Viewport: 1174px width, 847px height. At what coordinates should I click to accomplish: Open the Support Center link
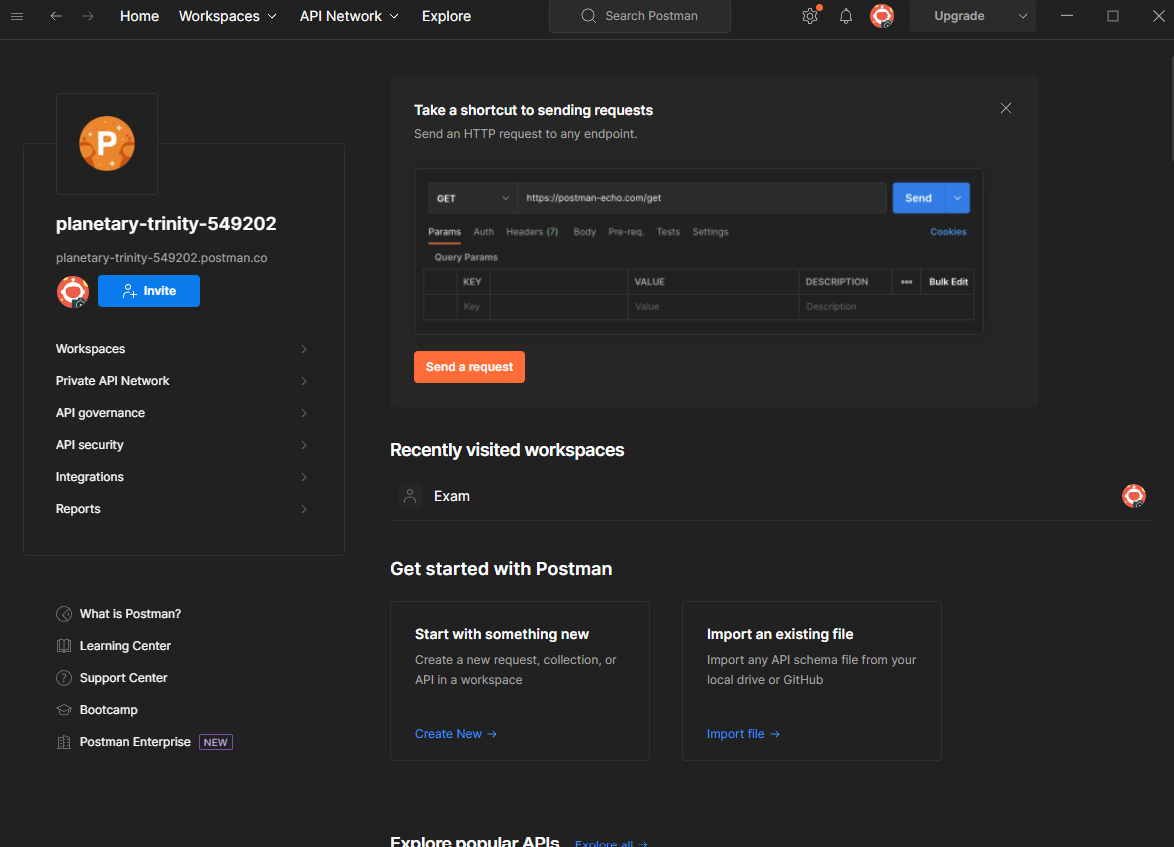(x=124, y=678)
